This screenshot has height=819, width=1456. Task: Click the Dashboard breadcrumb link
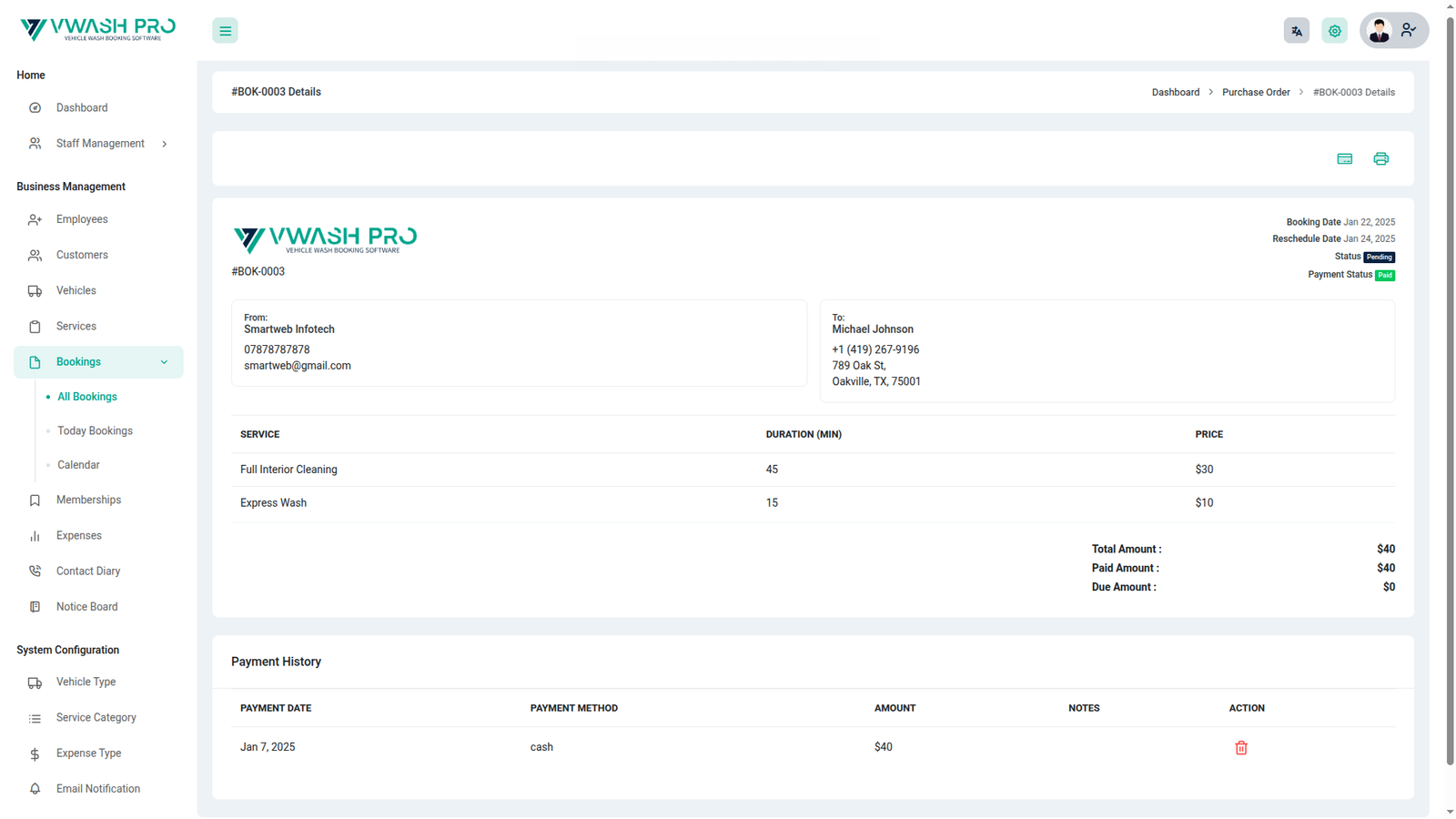[x=1175, y=93]
